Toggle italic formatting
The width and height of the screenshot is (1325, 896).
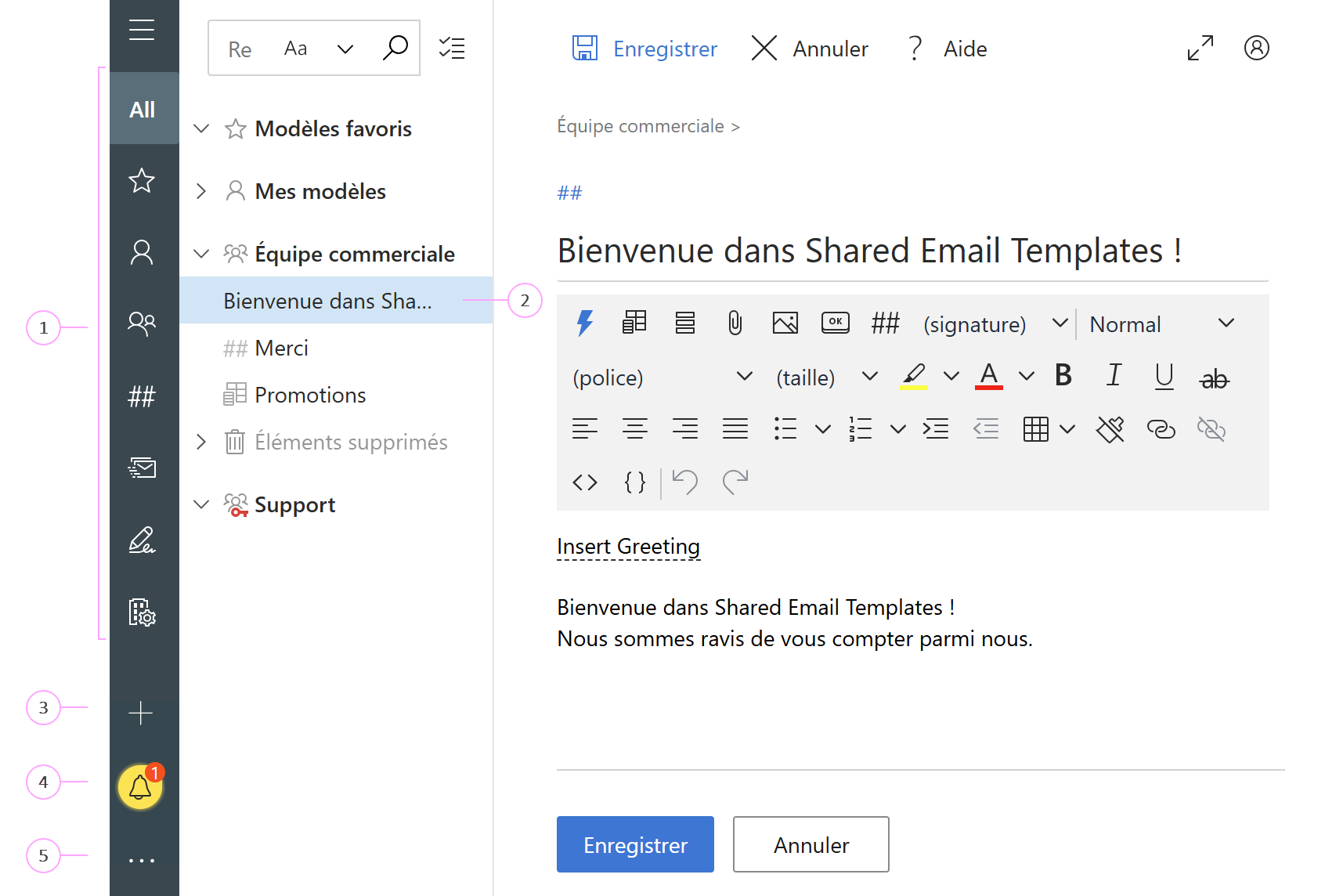1114,375
